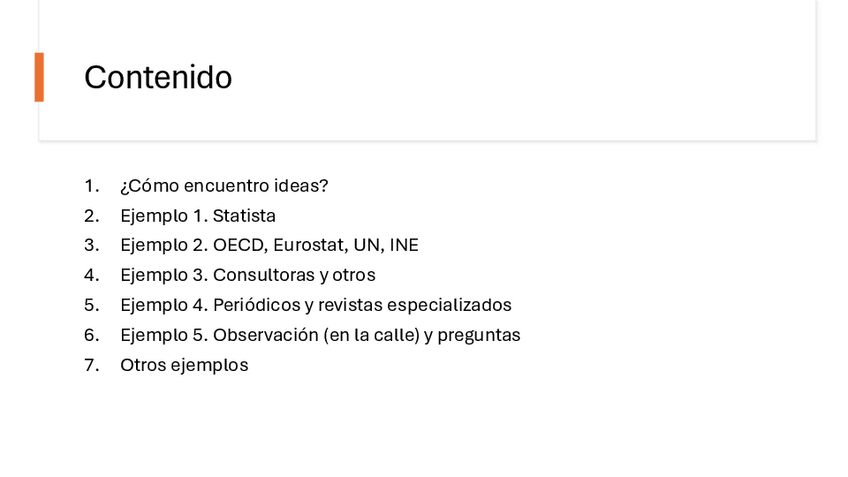
Task: Click the word "Statista" in item two
Action: click(x=244, y=216)
